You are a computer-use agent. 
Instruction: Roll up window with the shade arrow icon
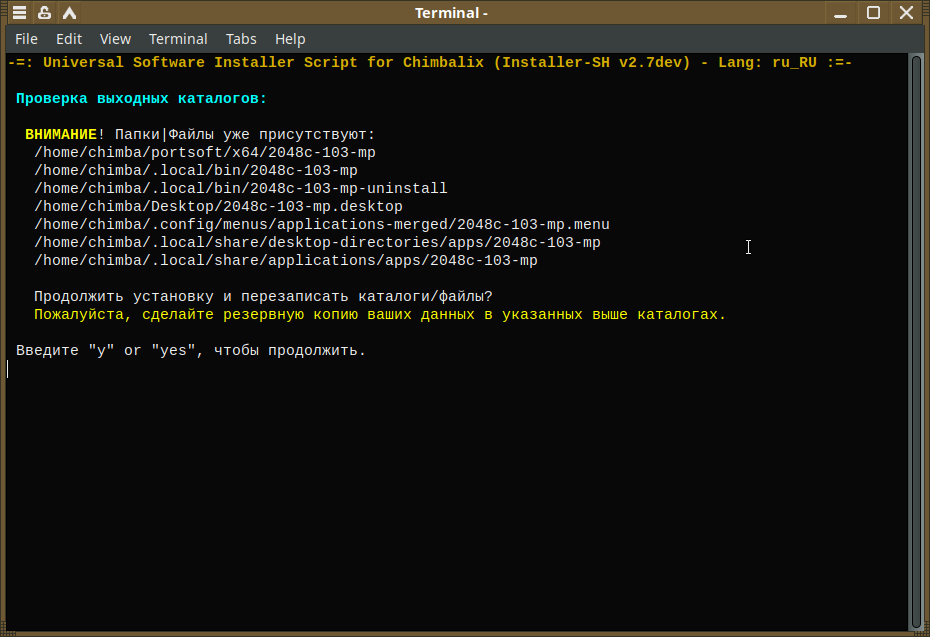69,12
